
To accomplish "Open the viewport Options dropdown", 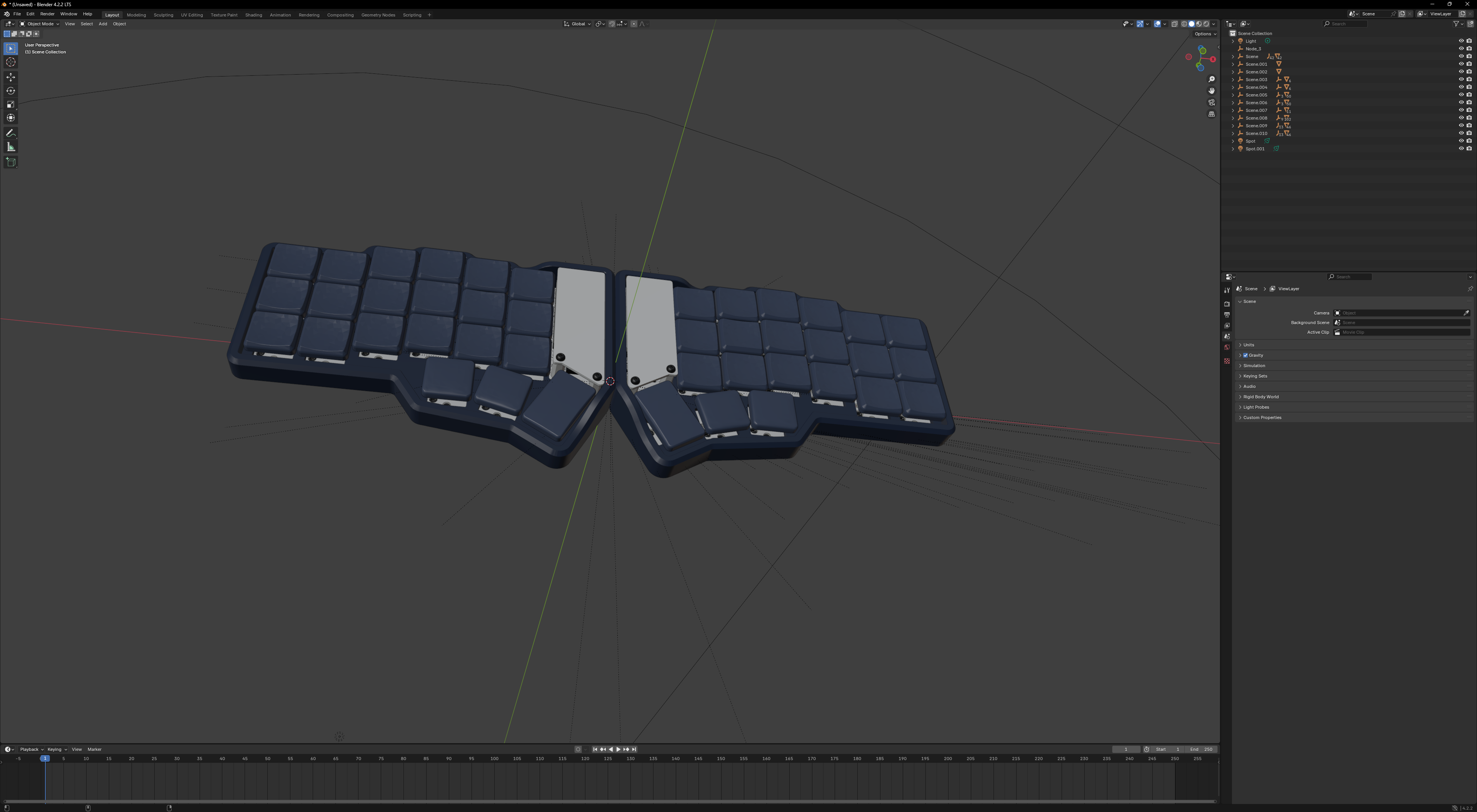I will tap(1205, 34).
